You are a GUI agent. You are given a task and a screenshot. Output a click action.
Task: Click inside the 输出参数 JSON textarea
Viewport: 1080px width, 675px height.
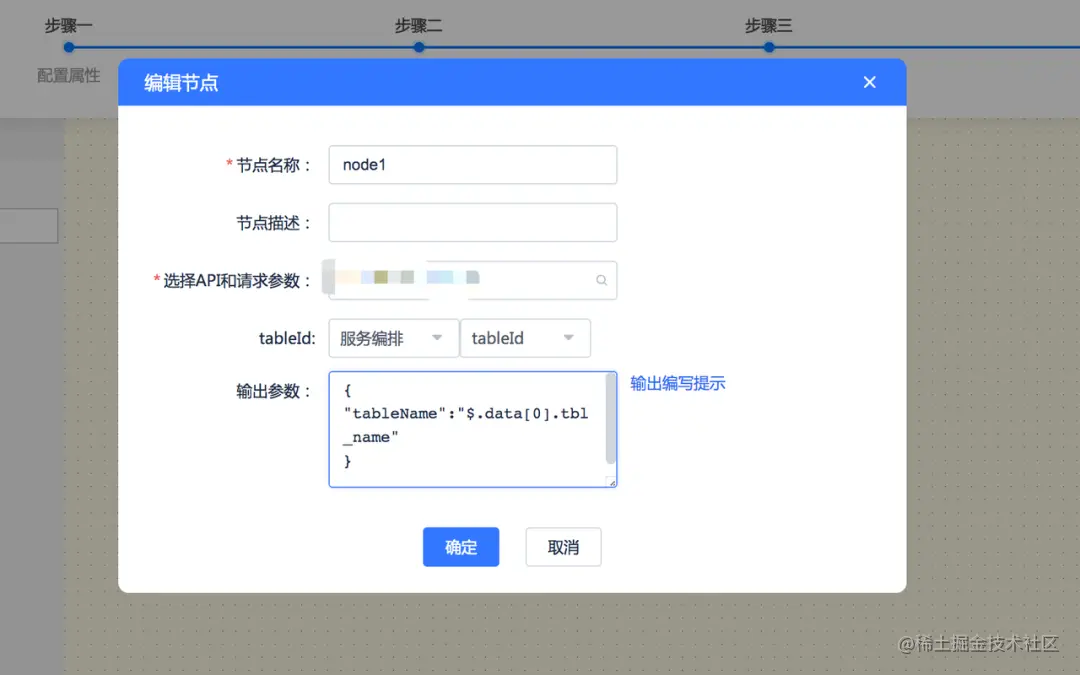click(472, 429)
